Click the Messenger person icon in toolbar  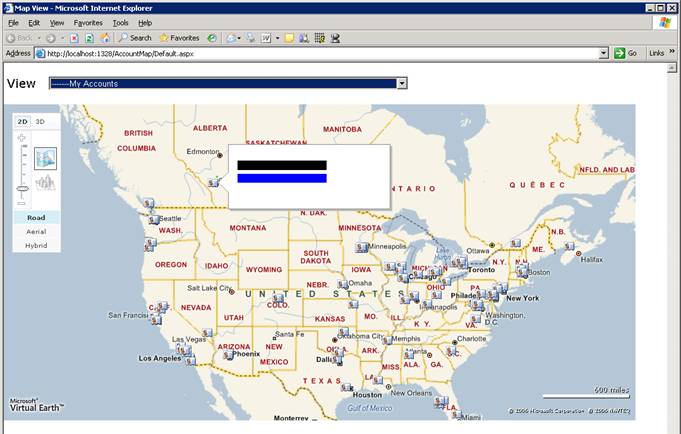[335, 38]
